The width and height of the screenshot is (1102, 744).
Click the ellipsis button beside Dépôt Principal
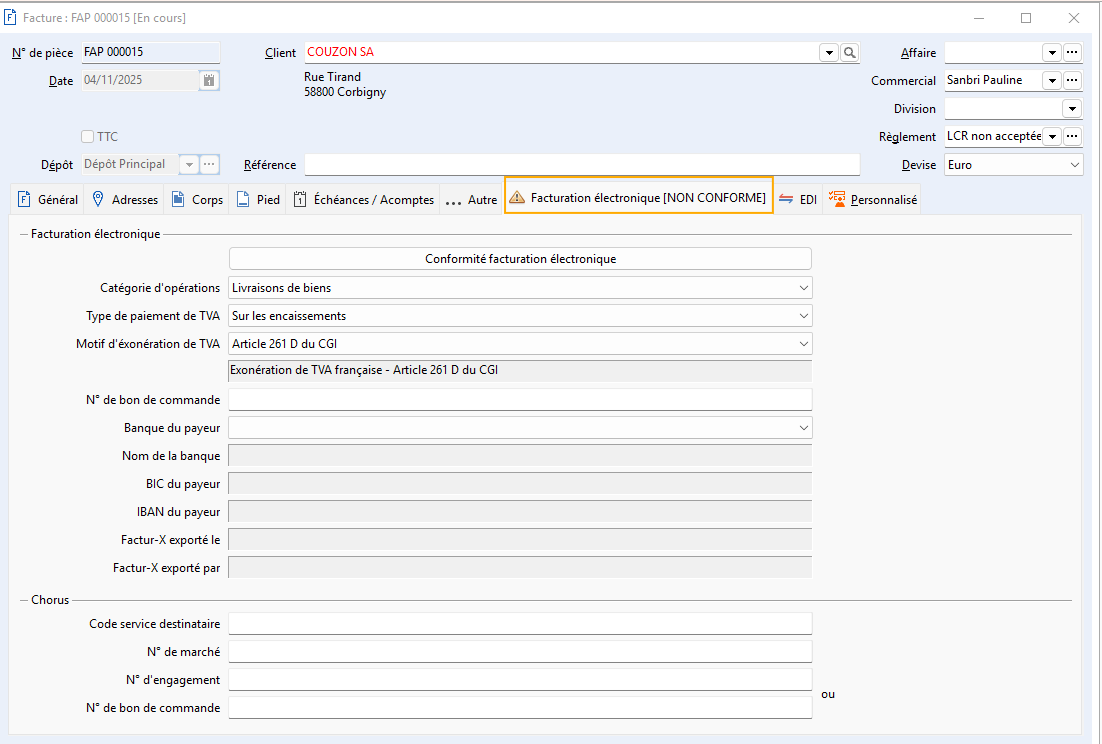coord(209,164)
